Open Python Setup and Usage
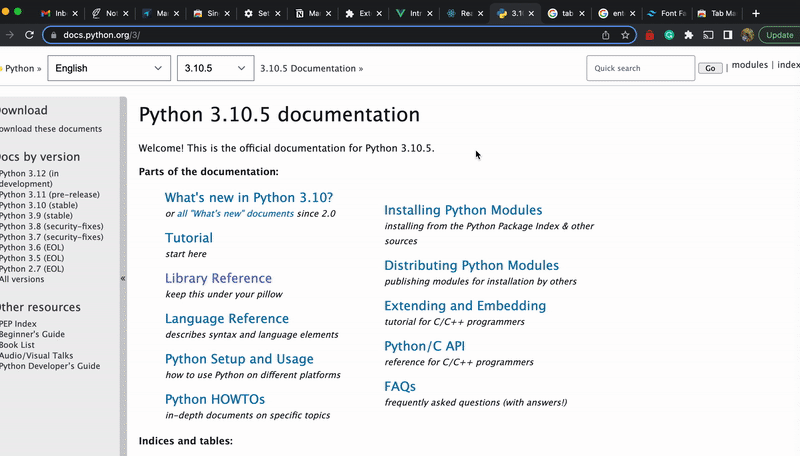Screen dimensions: 800x456 [239, 359]
